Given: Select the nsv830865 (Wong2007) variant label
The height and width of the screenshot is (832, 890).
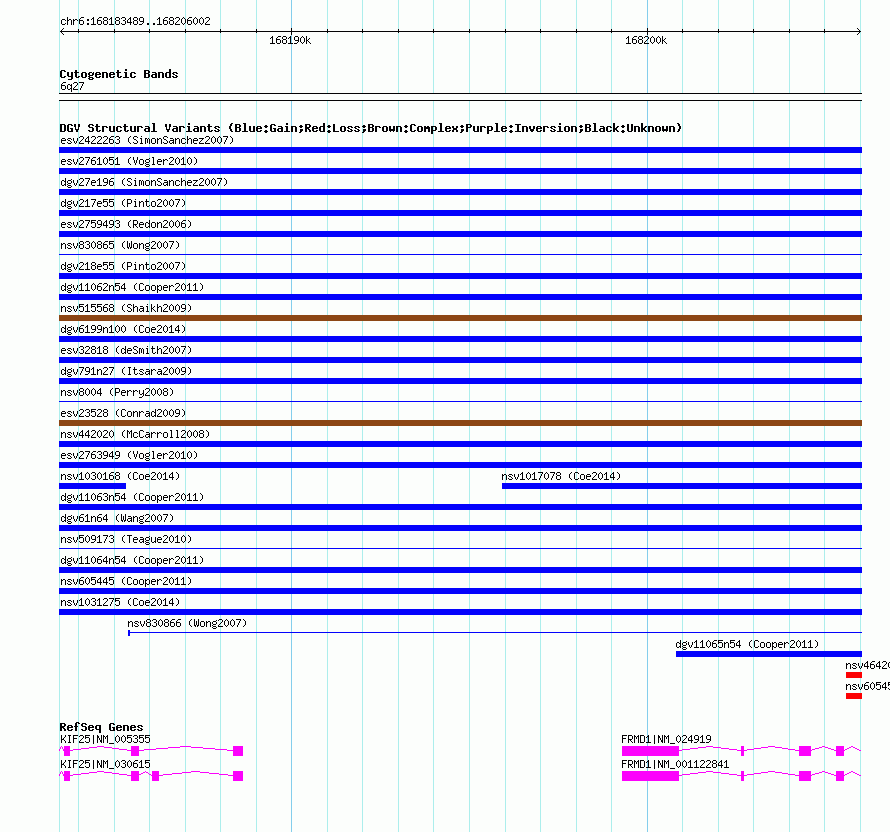Looking at the screenshot, I should 120,245.
